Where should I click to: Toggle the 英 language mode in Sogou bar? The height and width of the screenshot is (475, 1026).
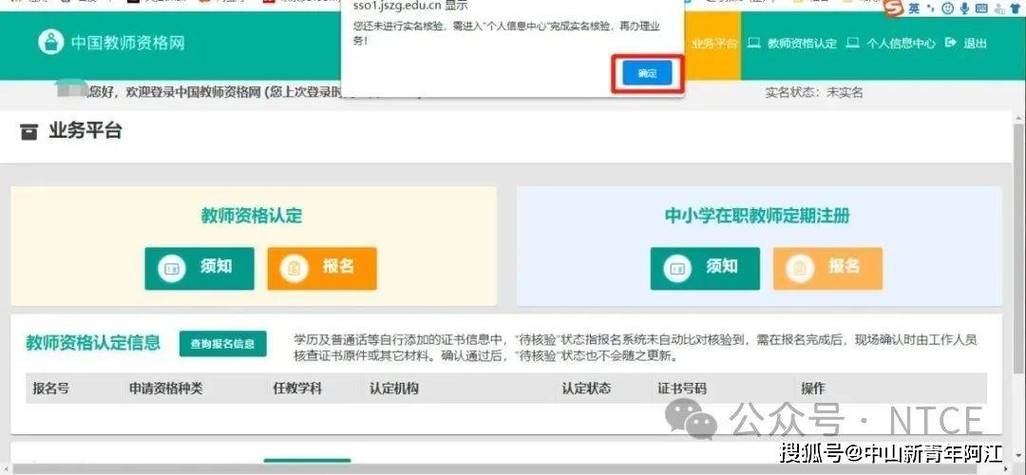pos(914,9)
